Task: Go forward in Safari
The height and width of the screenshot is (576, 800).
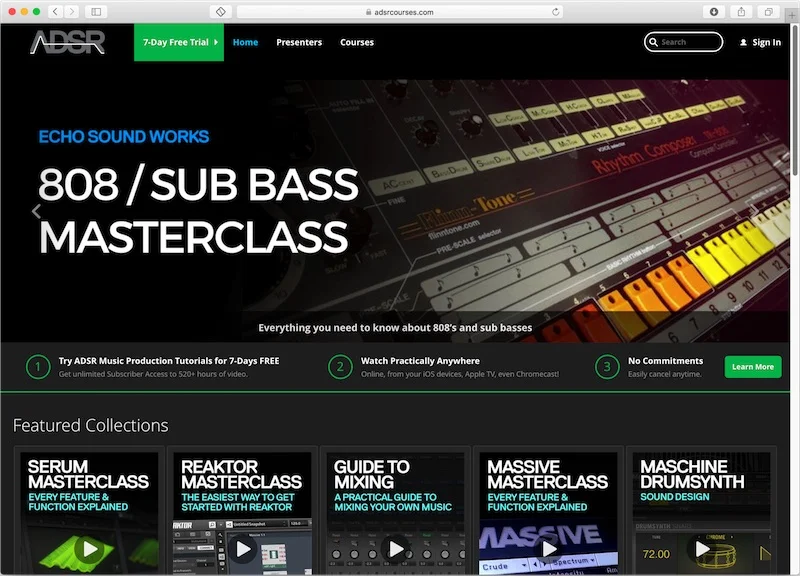Action: [71, 12]
